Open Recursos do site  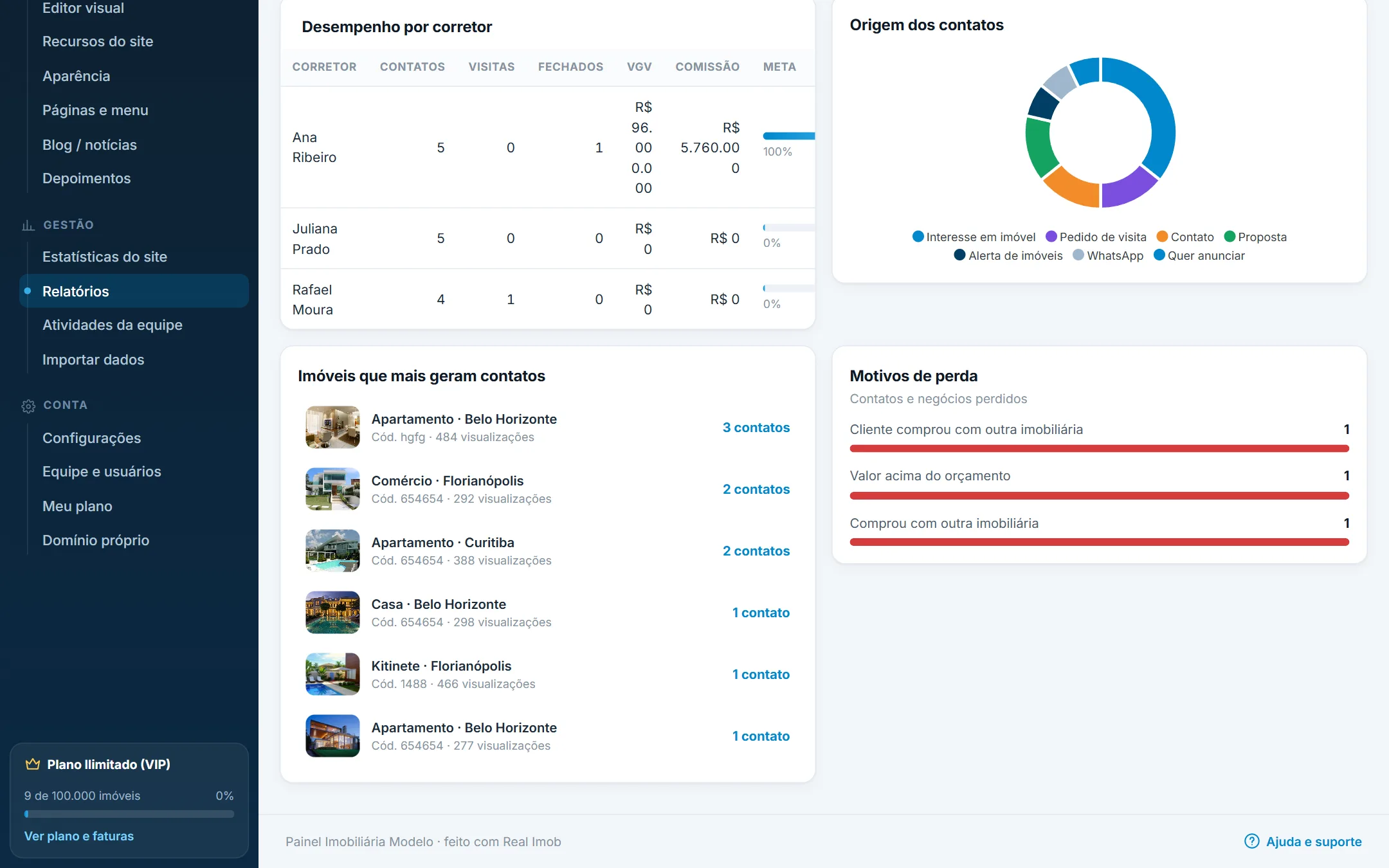coord(98,41)
